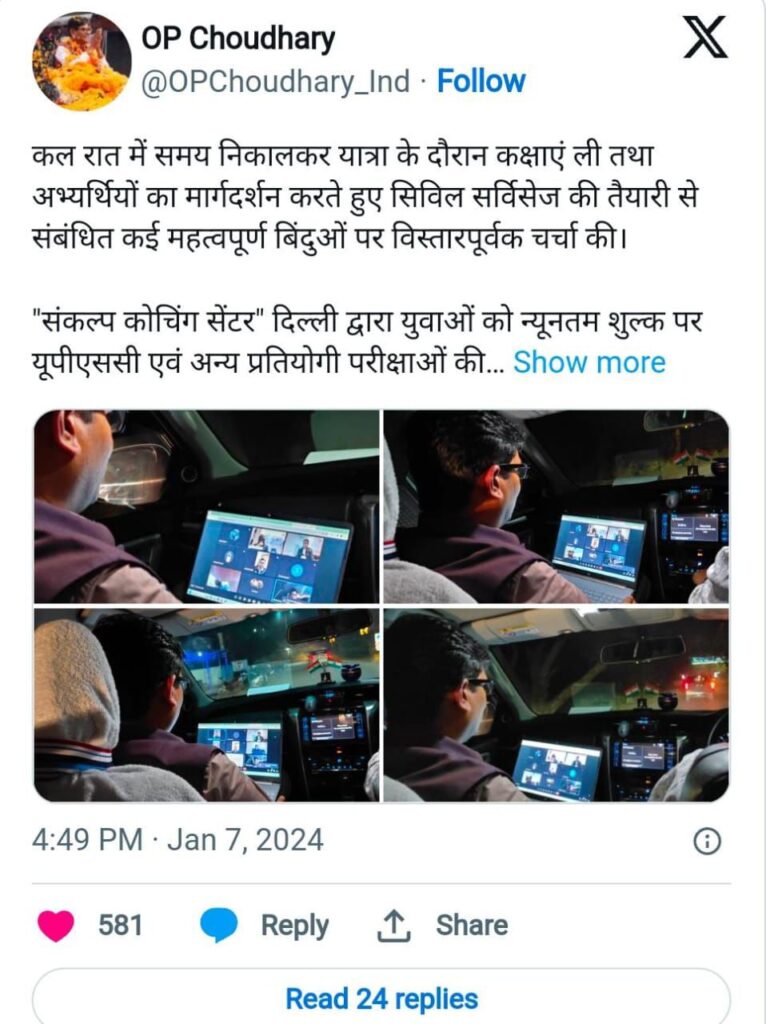Open the bottom-left photo with hooded passenger
766x1024 pixels.
pos(206,705)
